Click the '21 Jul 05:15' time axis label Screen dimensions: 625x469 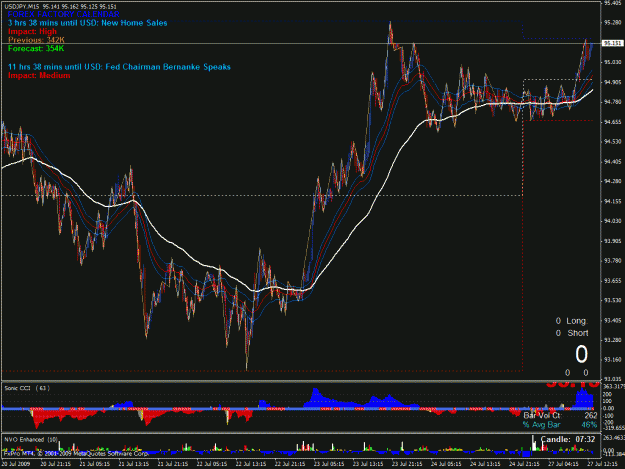click(x=95, y=464)
